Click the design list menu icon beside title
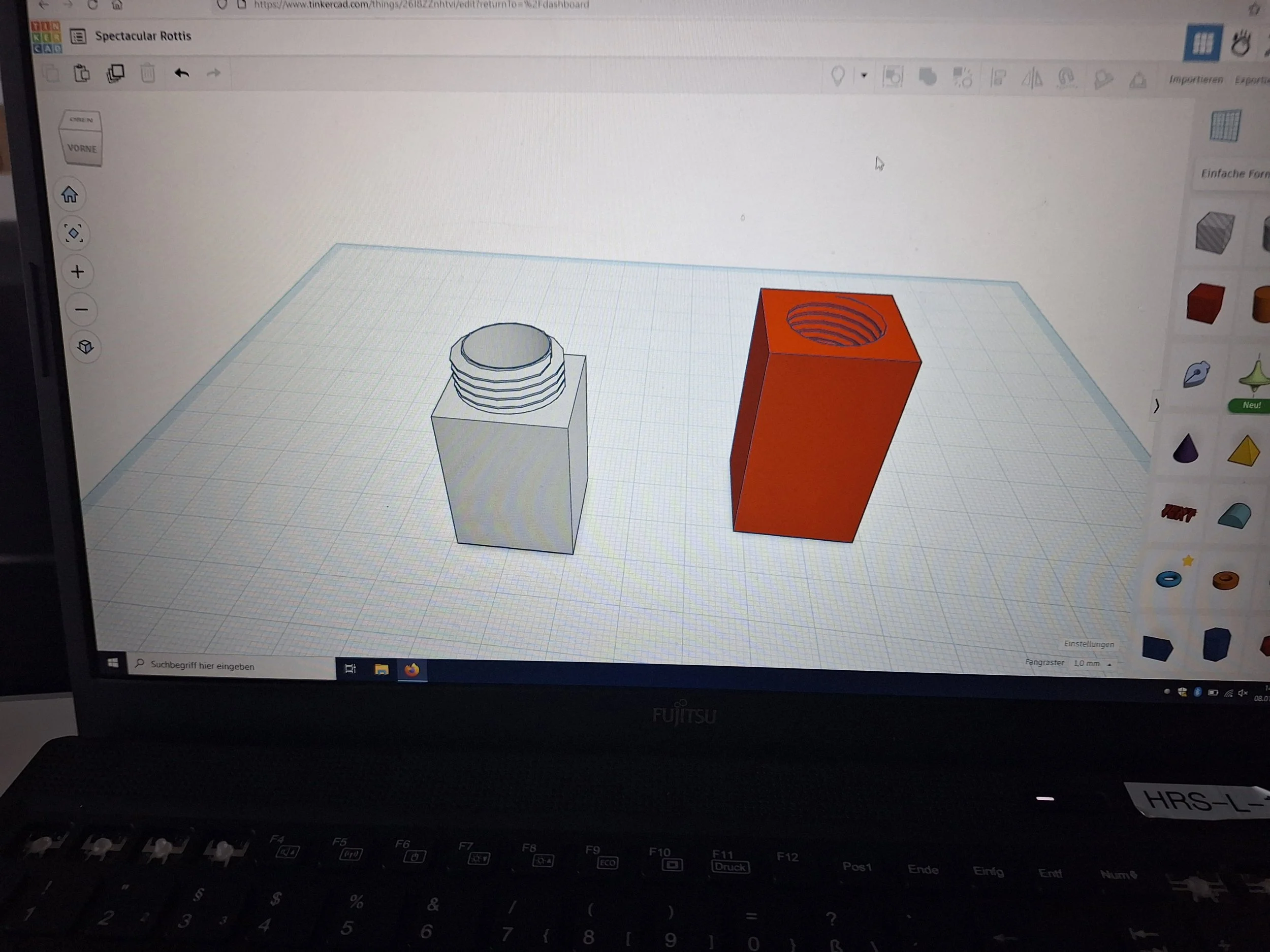This screenshot has height=952, width=1270. (78, 36)
